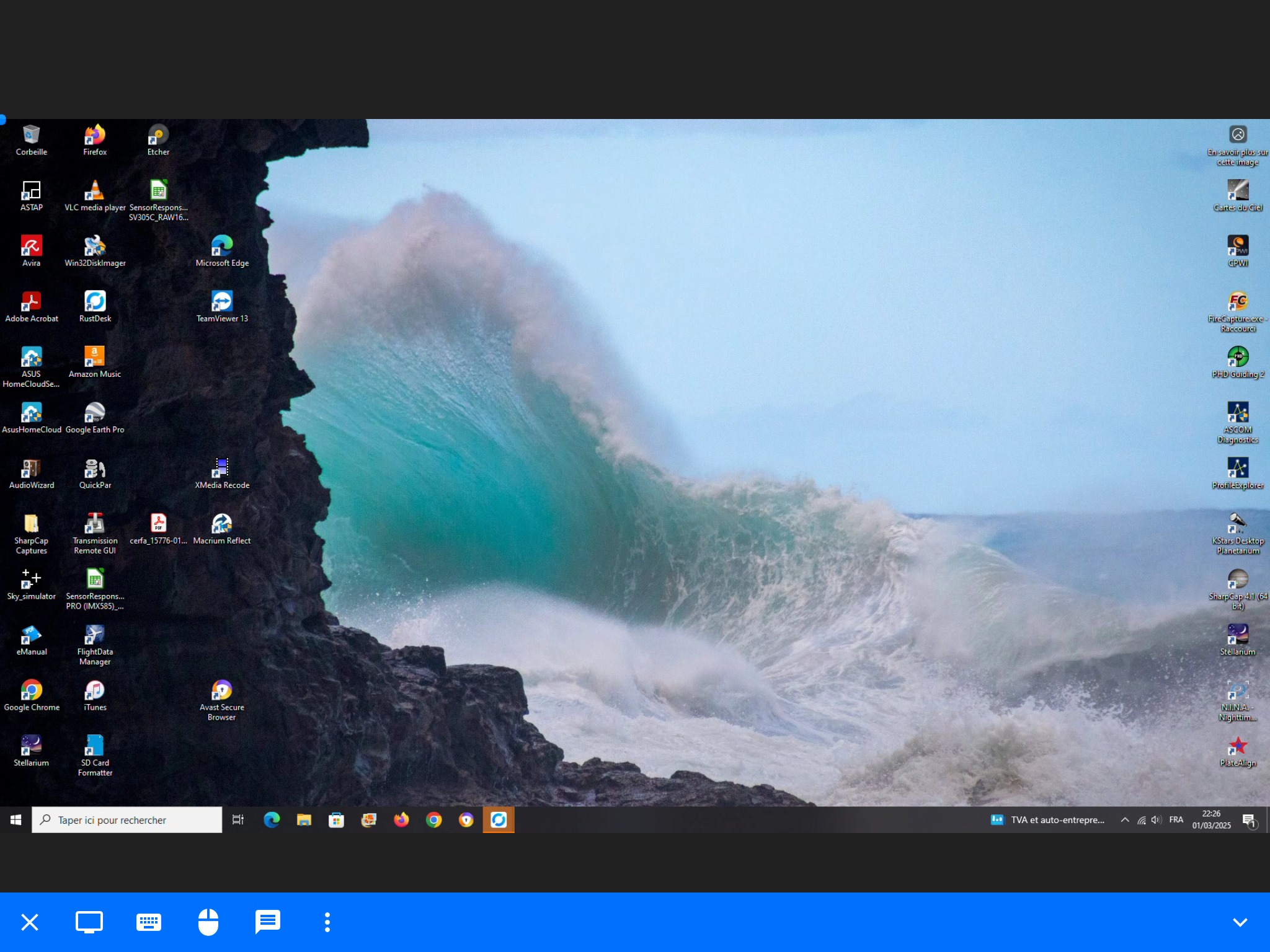This screenshot has height=952, width=1270.
Task: Open the Task View button on taskbar
Action: (238, 820)
